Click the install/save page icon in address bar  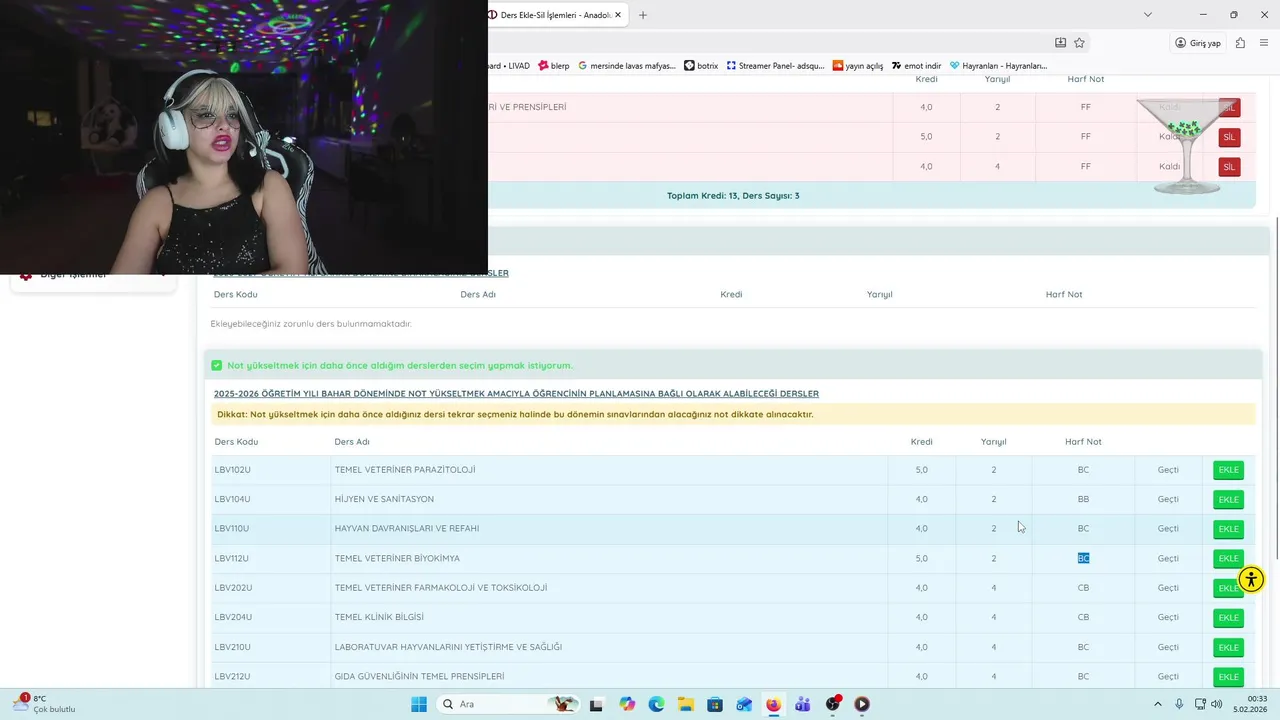point(1061,43)
